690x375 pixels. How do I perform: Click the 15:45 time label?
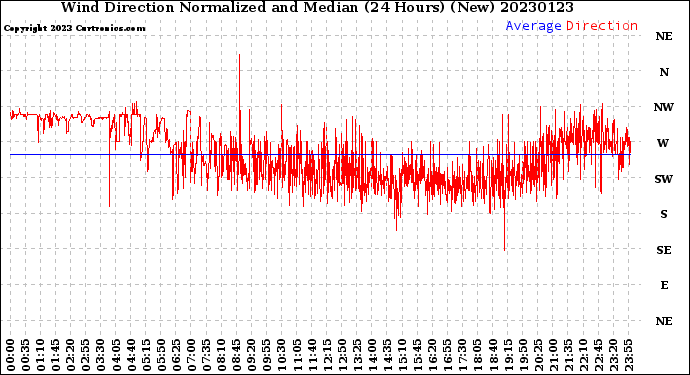coord(418,356)
